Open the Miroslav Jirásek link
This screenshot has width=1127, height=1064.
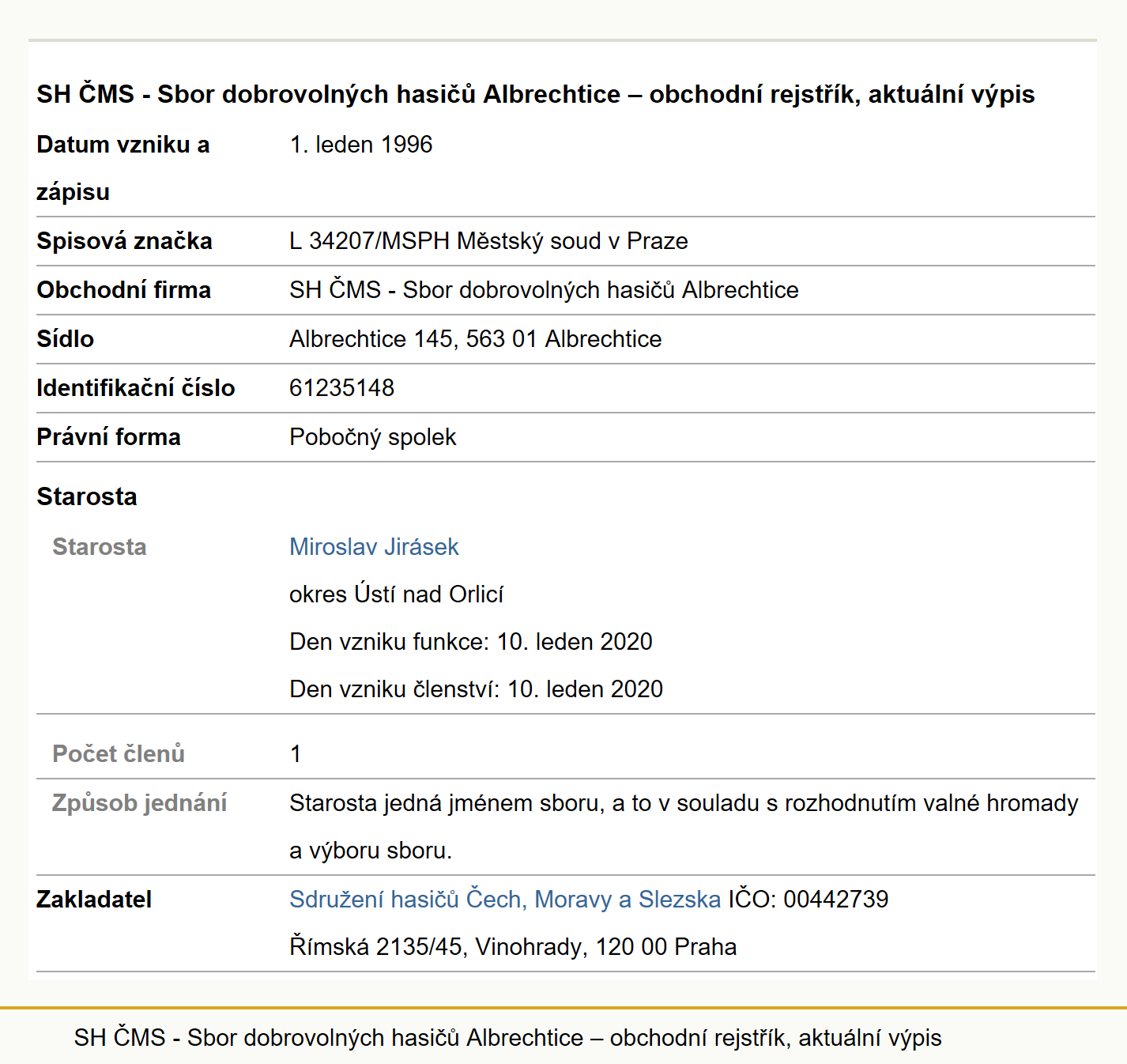(374, 547)
